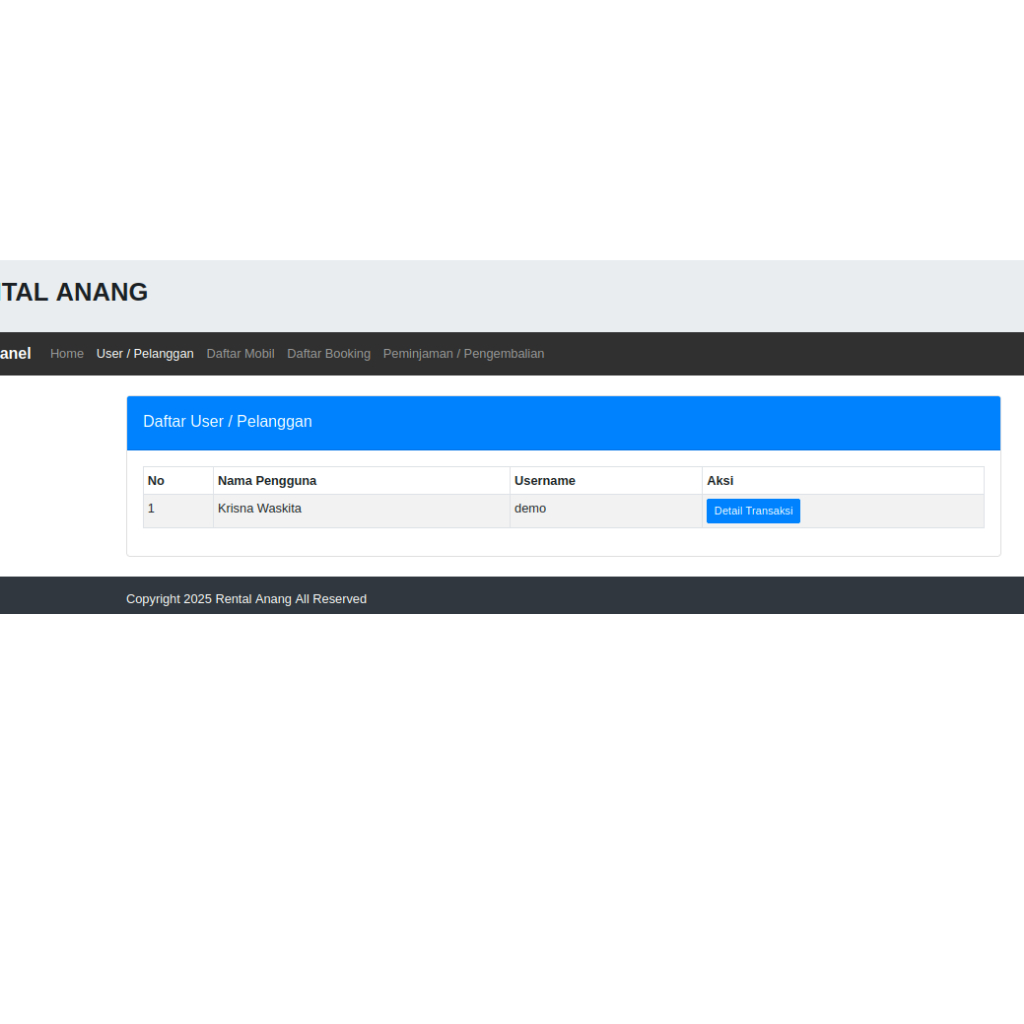The width and height of the screenshot is (1024, 1024).
Task: Select the User / Pelanggan navigation link
Action: (x=145, y=353)
